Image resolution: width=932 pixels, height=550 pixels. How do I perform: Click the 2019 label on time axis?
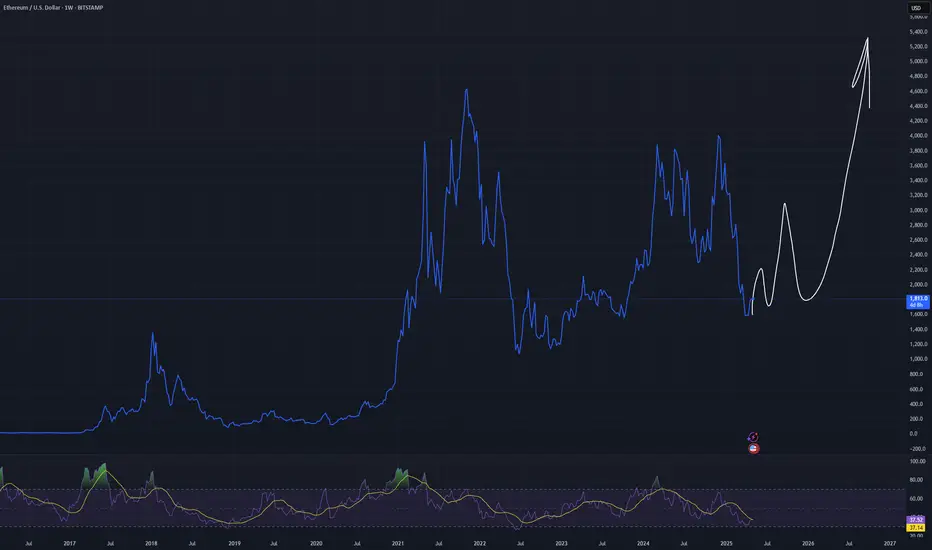(234, 543)
